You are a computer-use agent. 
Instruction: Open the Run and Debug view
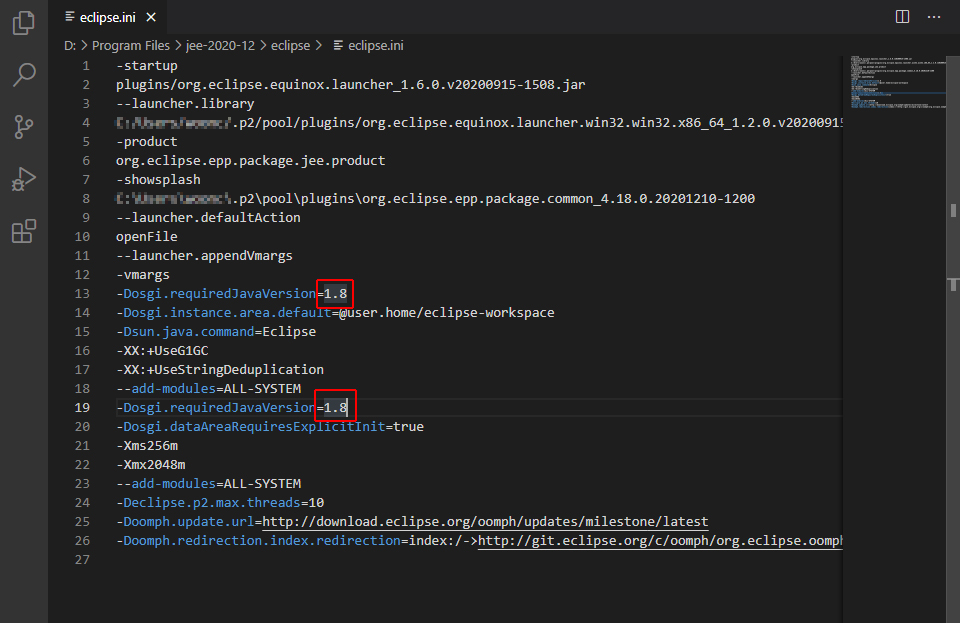click(x=24, y=179)
